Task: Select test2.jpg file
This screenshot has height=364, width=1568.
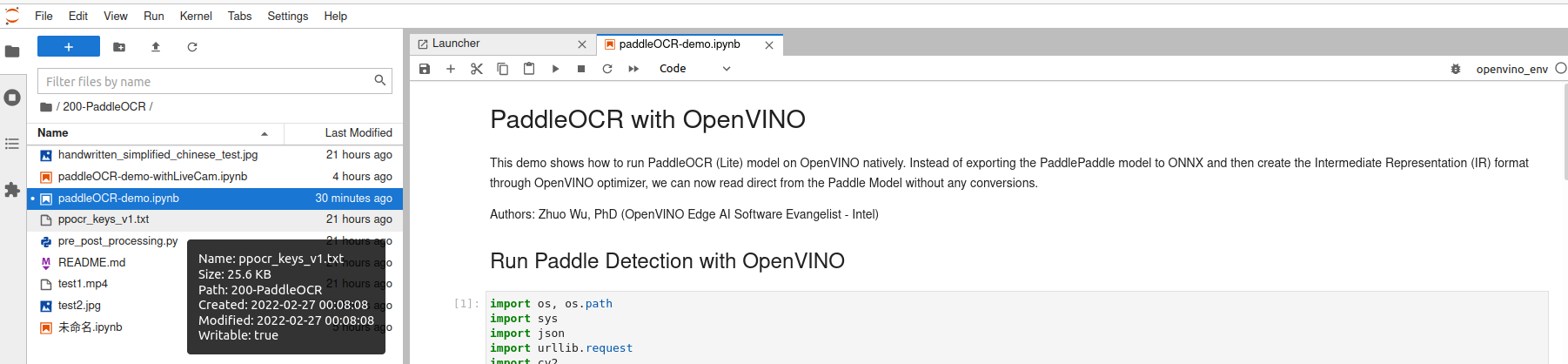Action: point(79,306)
